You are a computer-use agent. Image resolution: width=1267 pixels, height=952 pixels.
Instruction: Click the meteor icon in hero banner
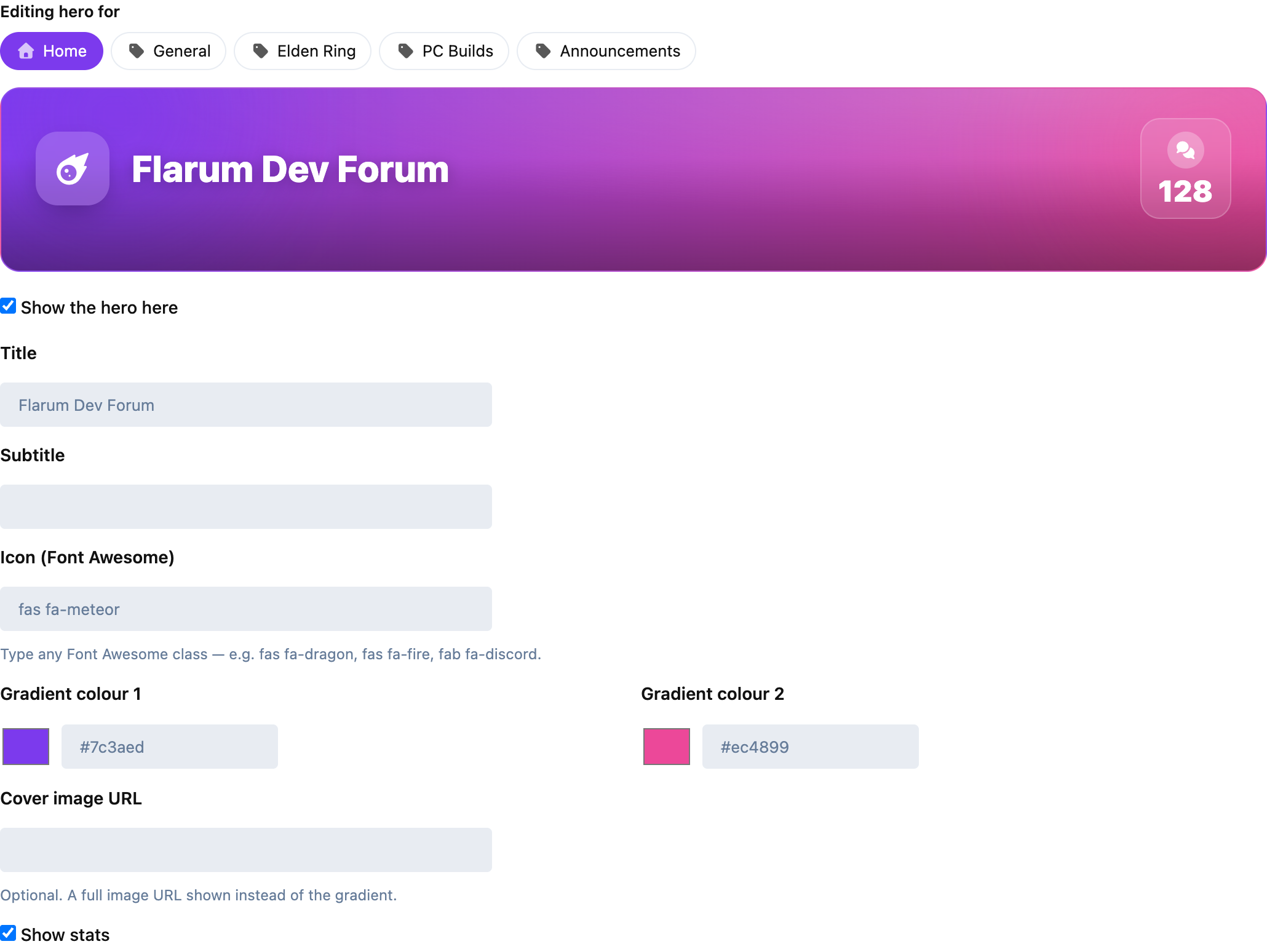coord(73,169)
